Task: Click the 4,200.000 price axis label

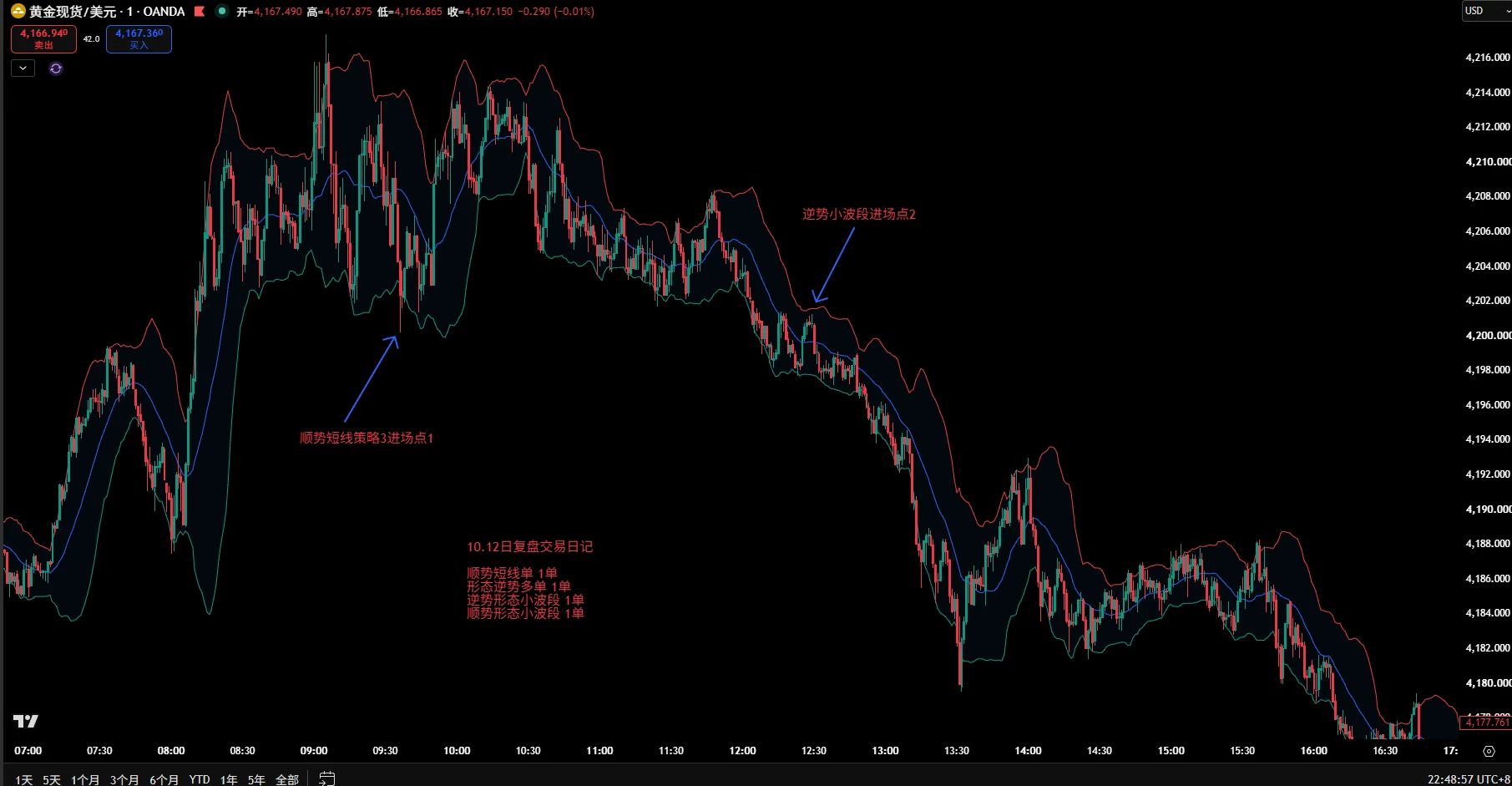Action: 1488,335
